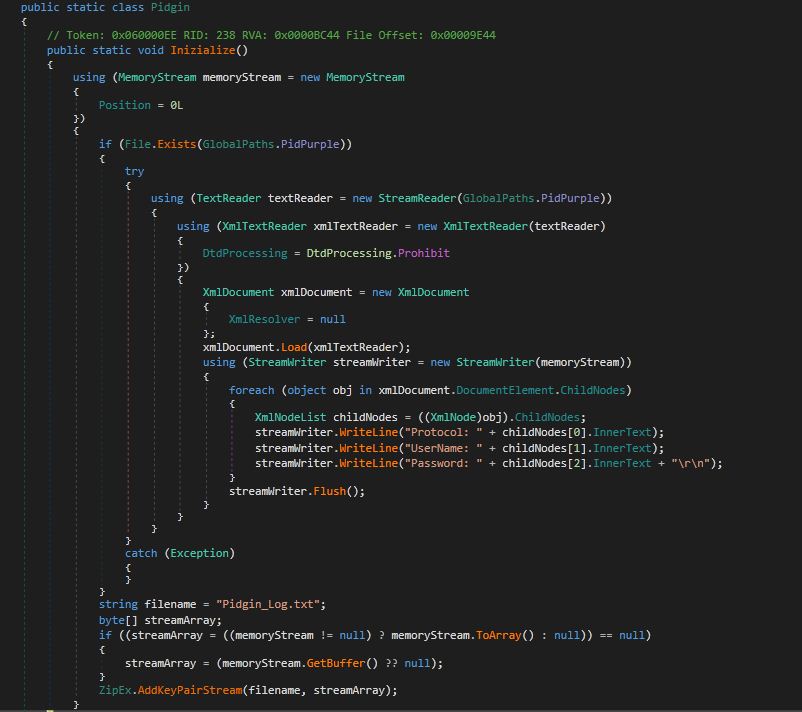Click the catch keyword
Screen dimensions: 802x712
pos(141,553)
